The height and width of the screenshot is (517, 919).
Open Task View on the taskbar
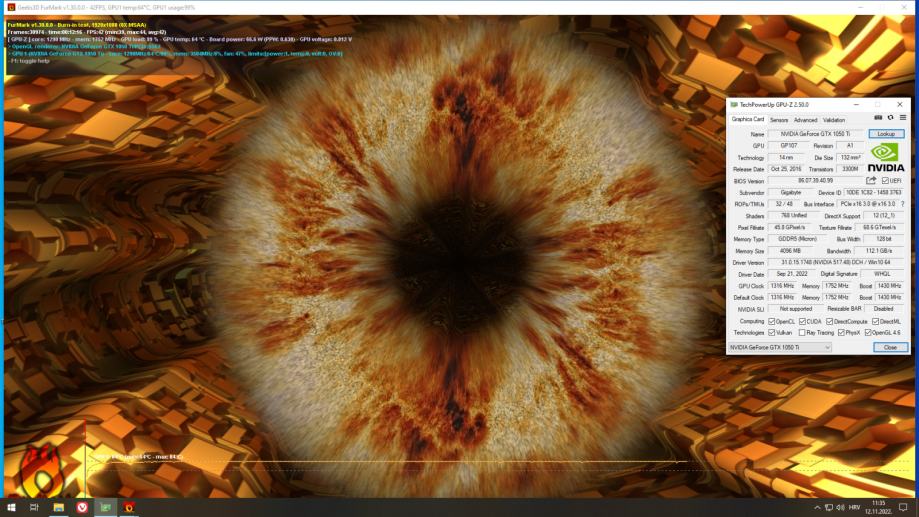[34, 507]
